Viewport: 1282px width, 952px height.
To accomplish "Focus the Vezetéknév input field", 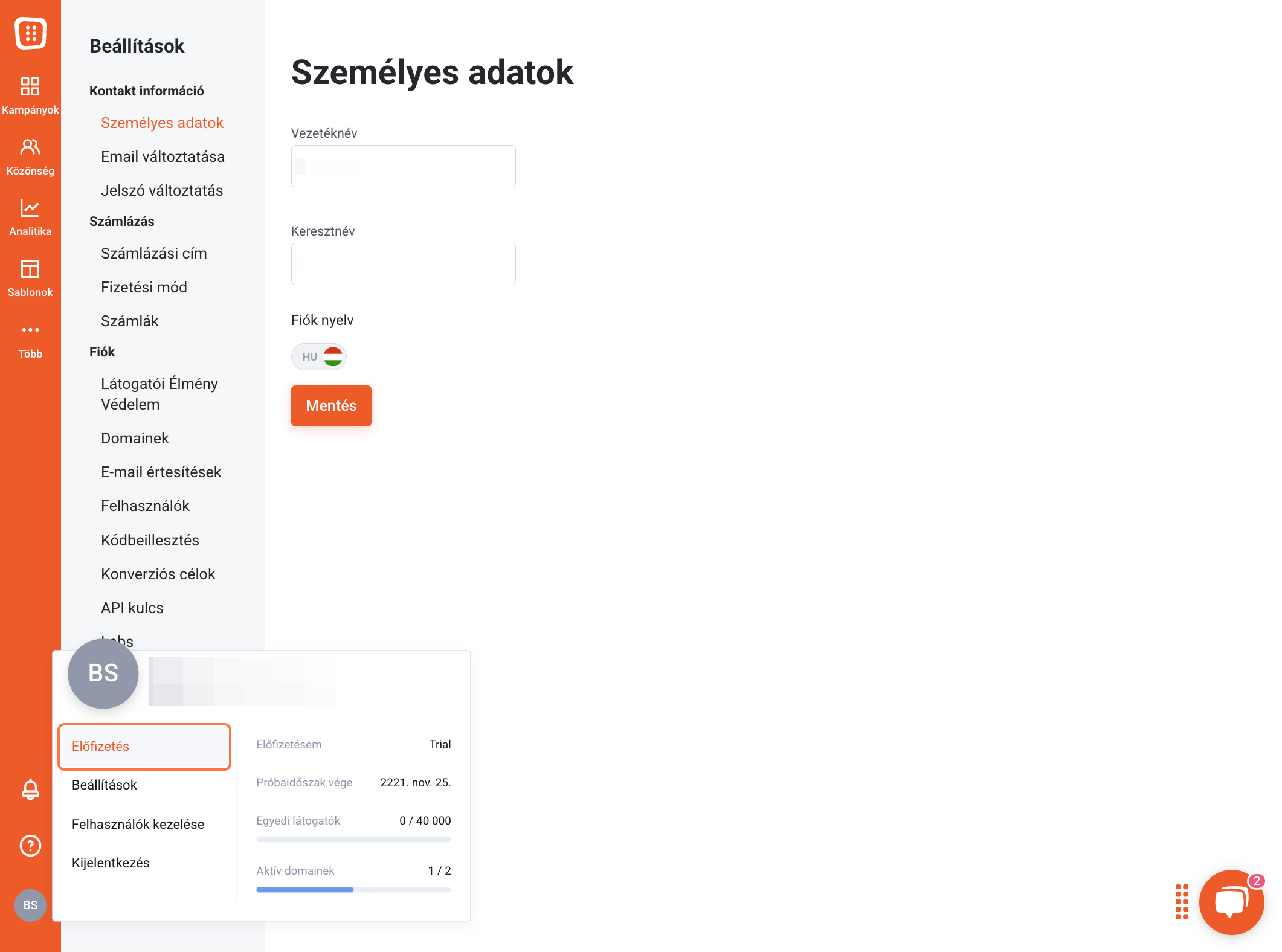I will (404, 166).
